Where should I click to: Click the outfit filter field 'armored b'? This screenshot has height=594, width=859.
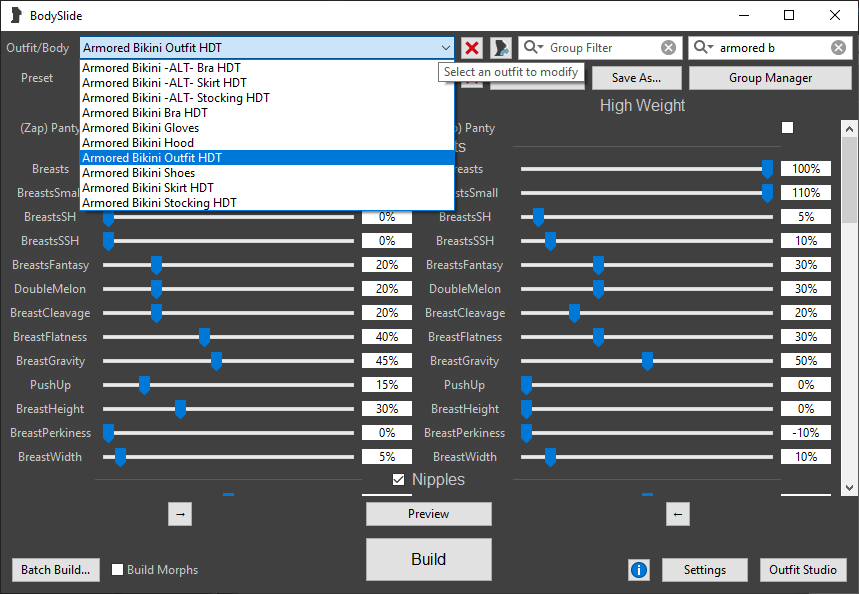click(772, 48)
